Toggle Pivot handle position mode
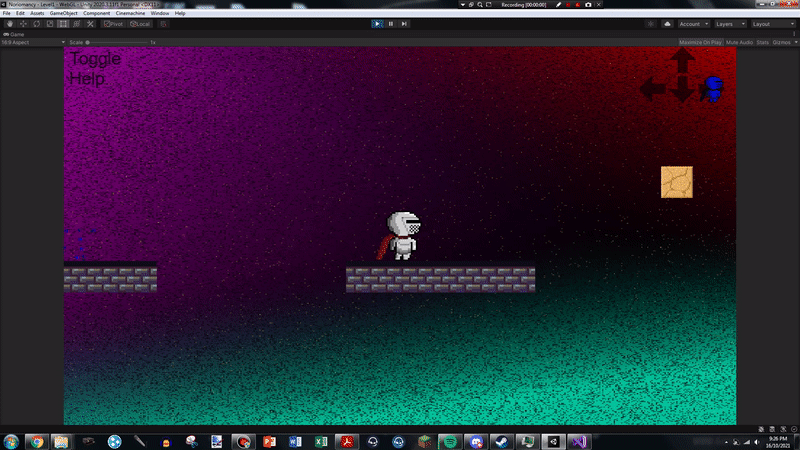 (114, 24)
